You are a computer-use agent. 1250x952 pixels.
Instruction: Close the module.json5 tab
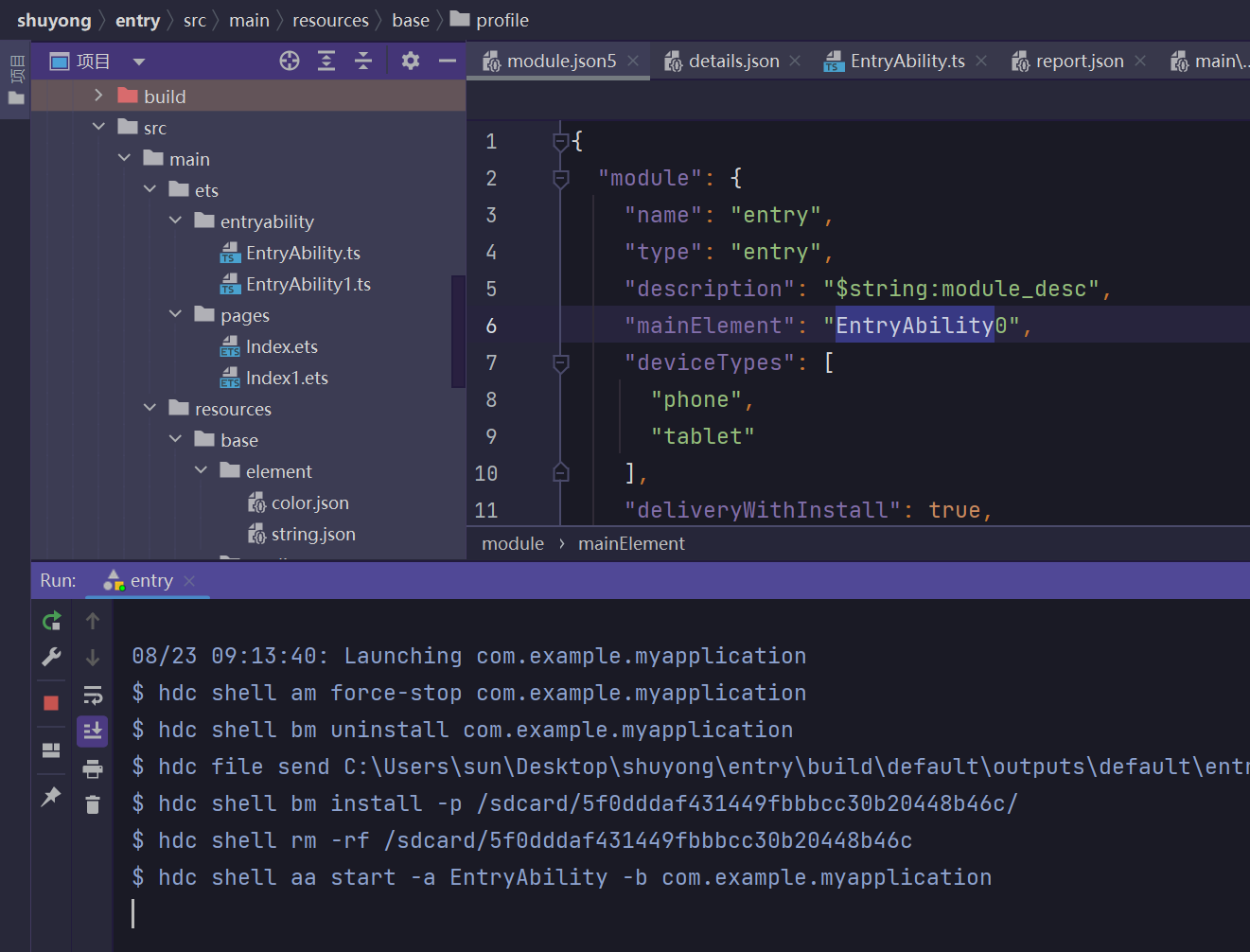633,62
